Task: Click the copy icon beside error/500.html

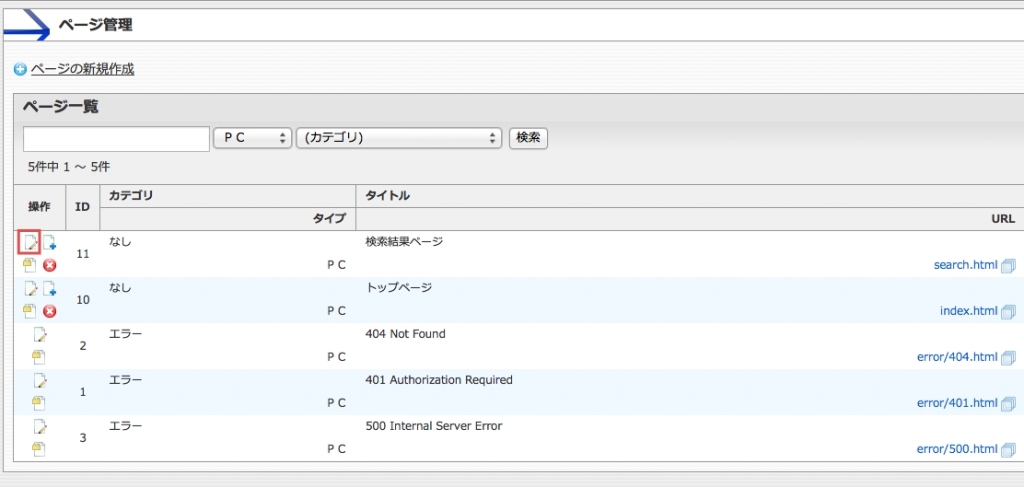Action: click(1008, 449)
